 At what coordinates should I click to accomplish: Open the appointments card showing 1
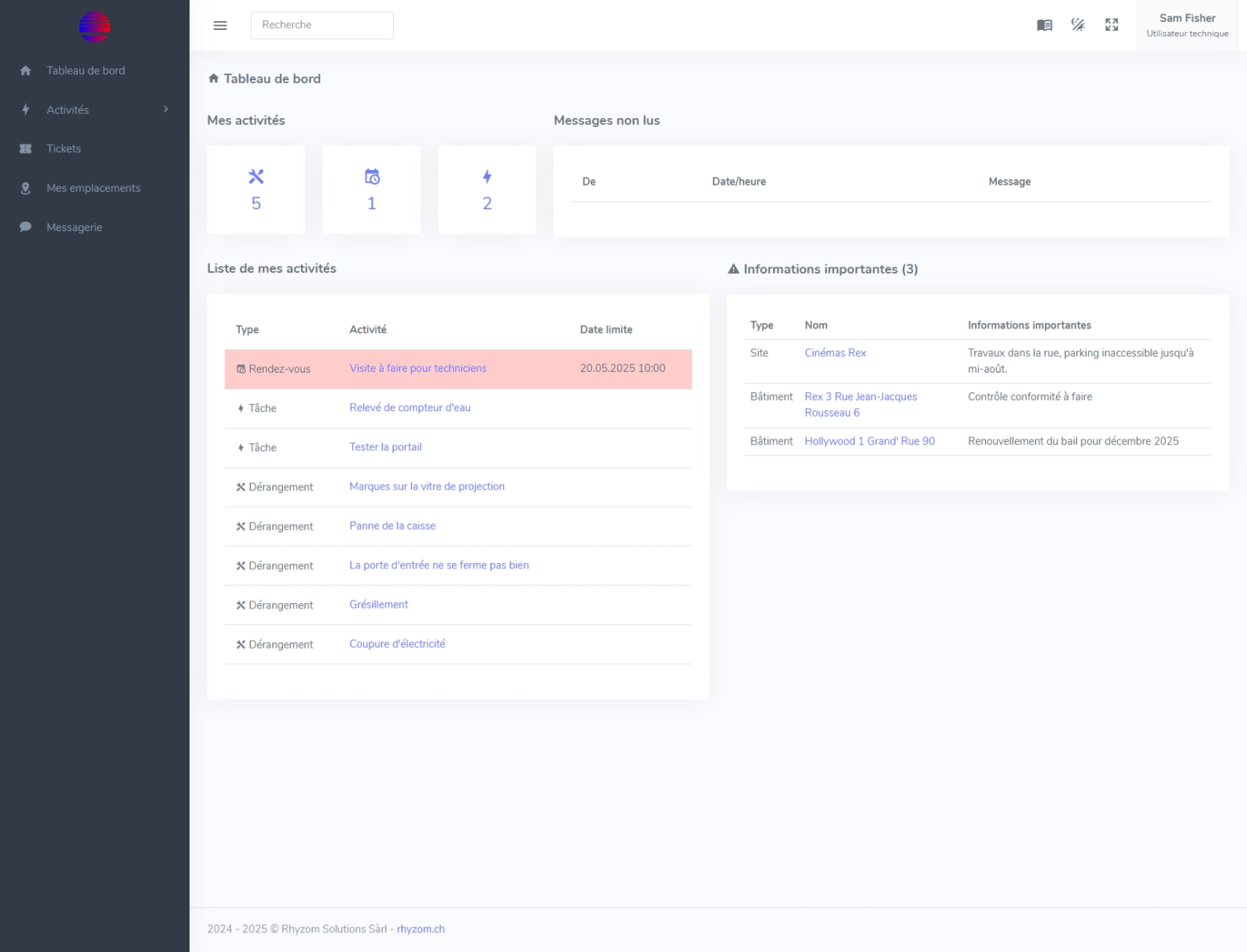point(371,189)
